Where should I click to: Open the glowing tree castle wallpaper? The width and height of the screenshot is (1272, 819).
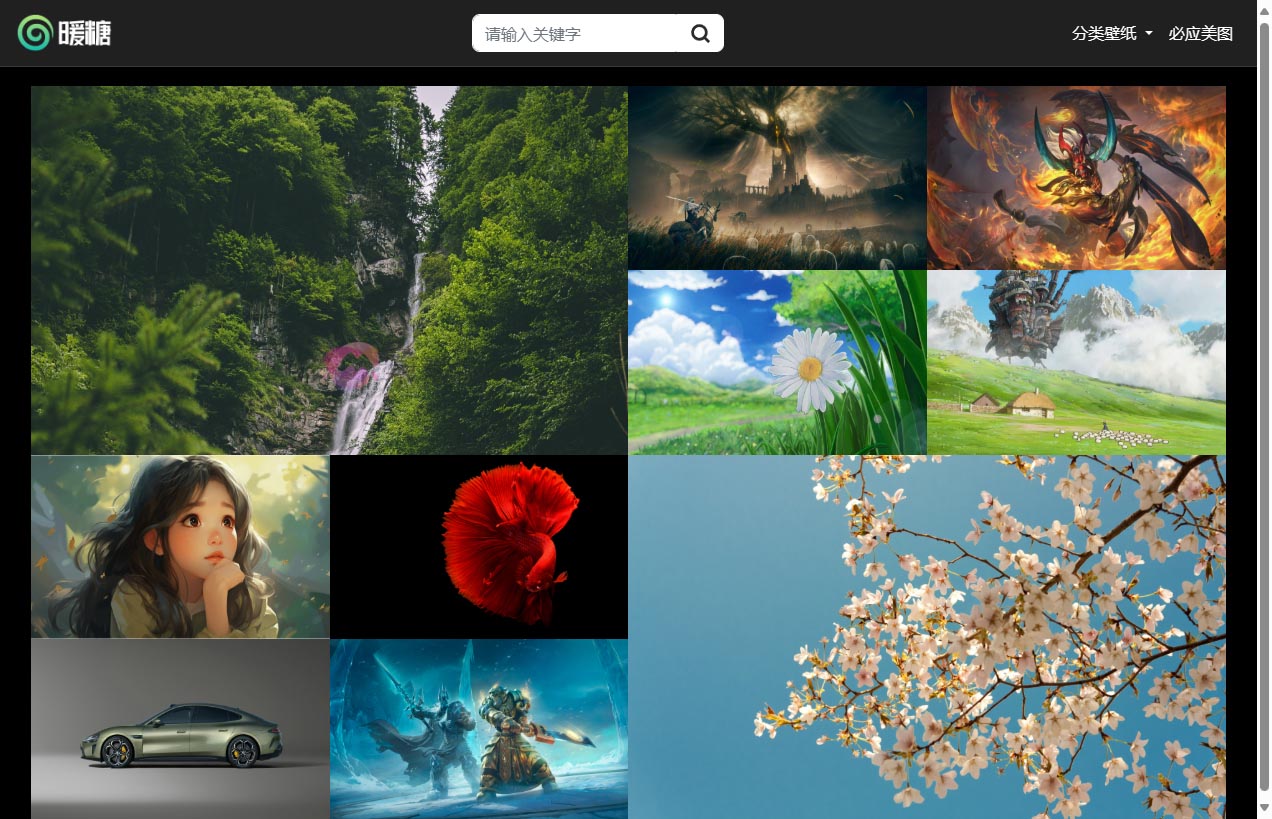click(x=777, y=177)
